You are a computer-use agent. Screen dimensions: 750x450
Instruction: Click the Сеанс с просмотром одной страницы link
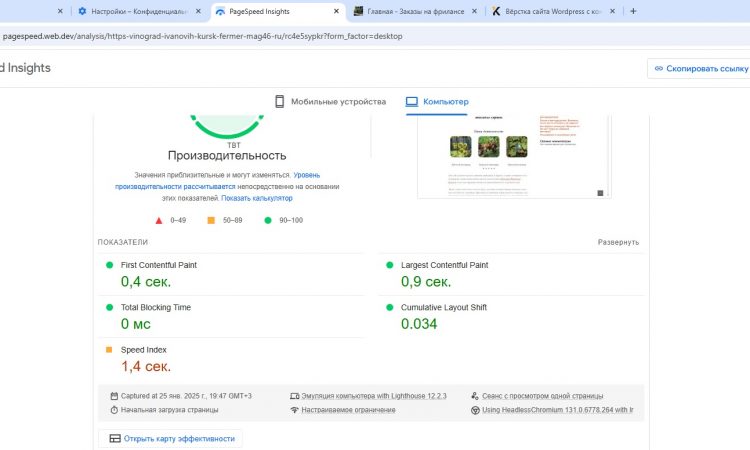coord(542,396)
